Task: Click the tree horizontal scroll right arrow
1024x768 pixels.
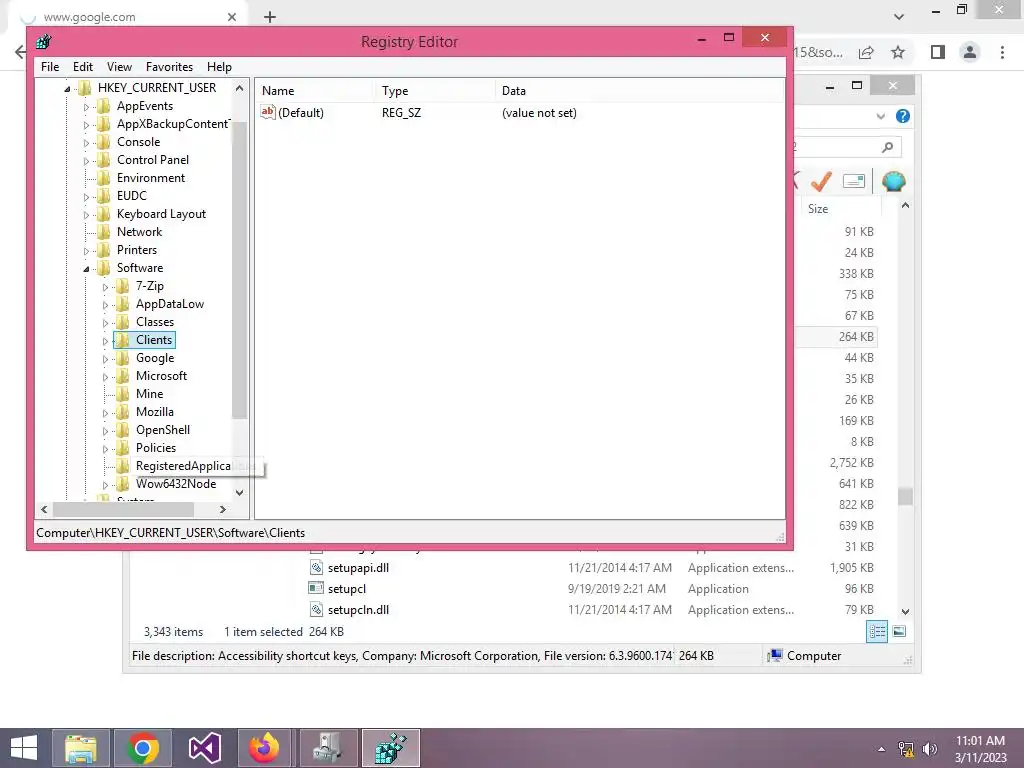Action: click(x=223, y=509)
